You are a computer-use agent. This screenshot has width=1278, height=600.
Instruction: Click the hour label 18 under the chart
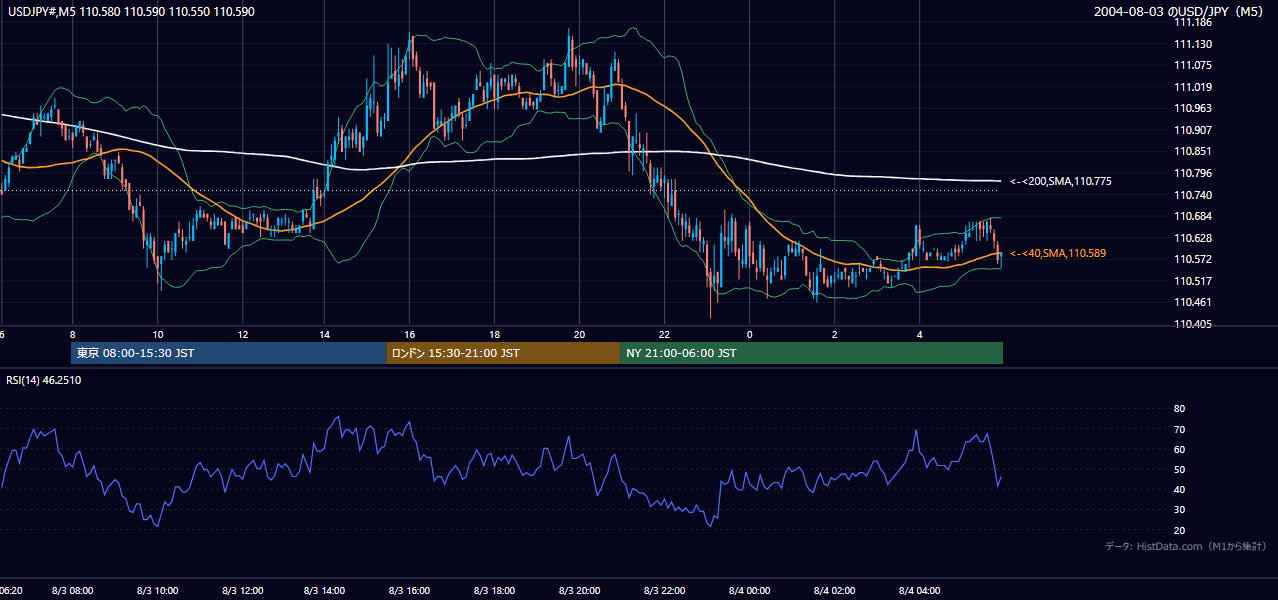[495, 334]
